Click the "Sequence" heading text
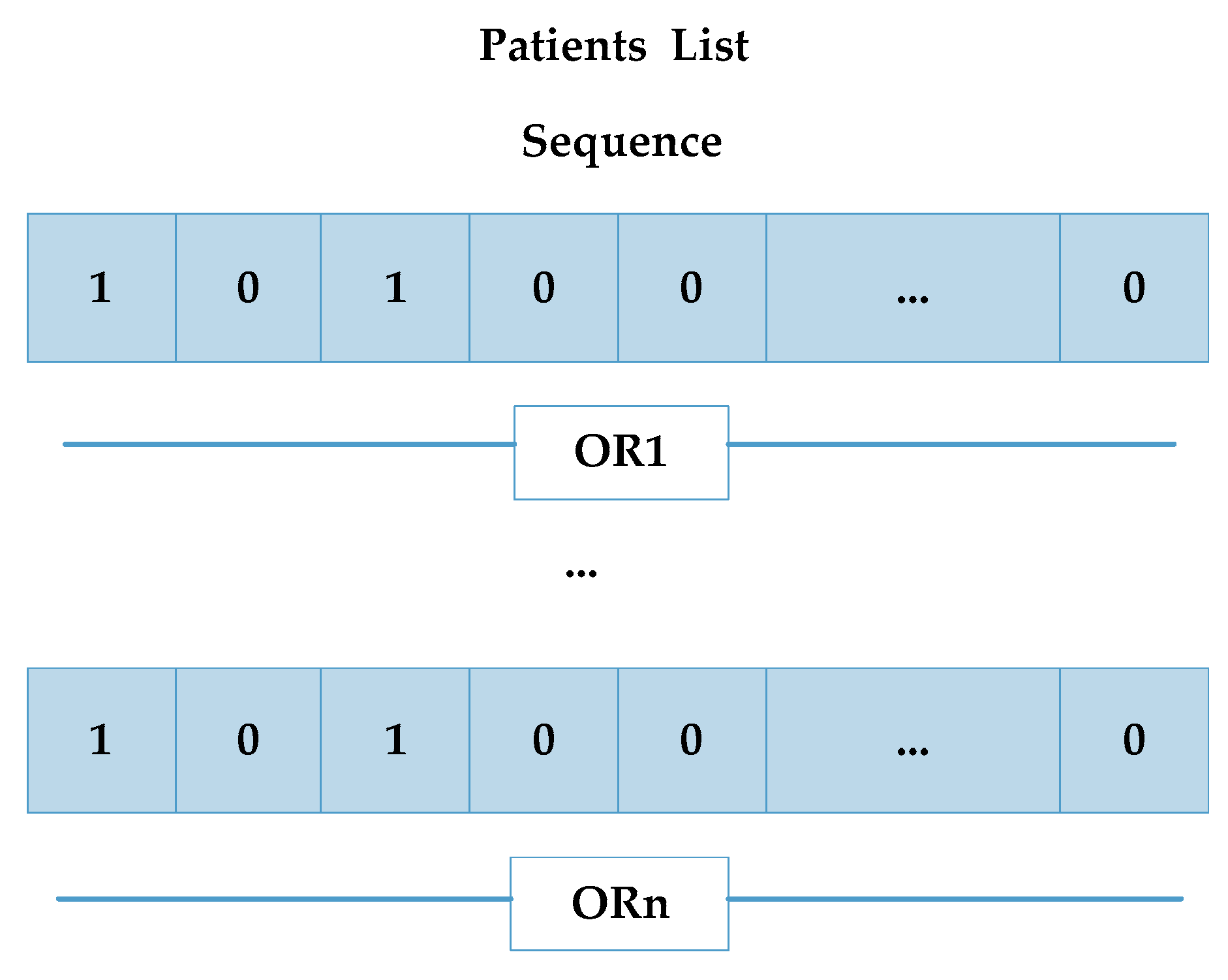The height and width of the screenshot is (980, 1228). tap(621, 142)
